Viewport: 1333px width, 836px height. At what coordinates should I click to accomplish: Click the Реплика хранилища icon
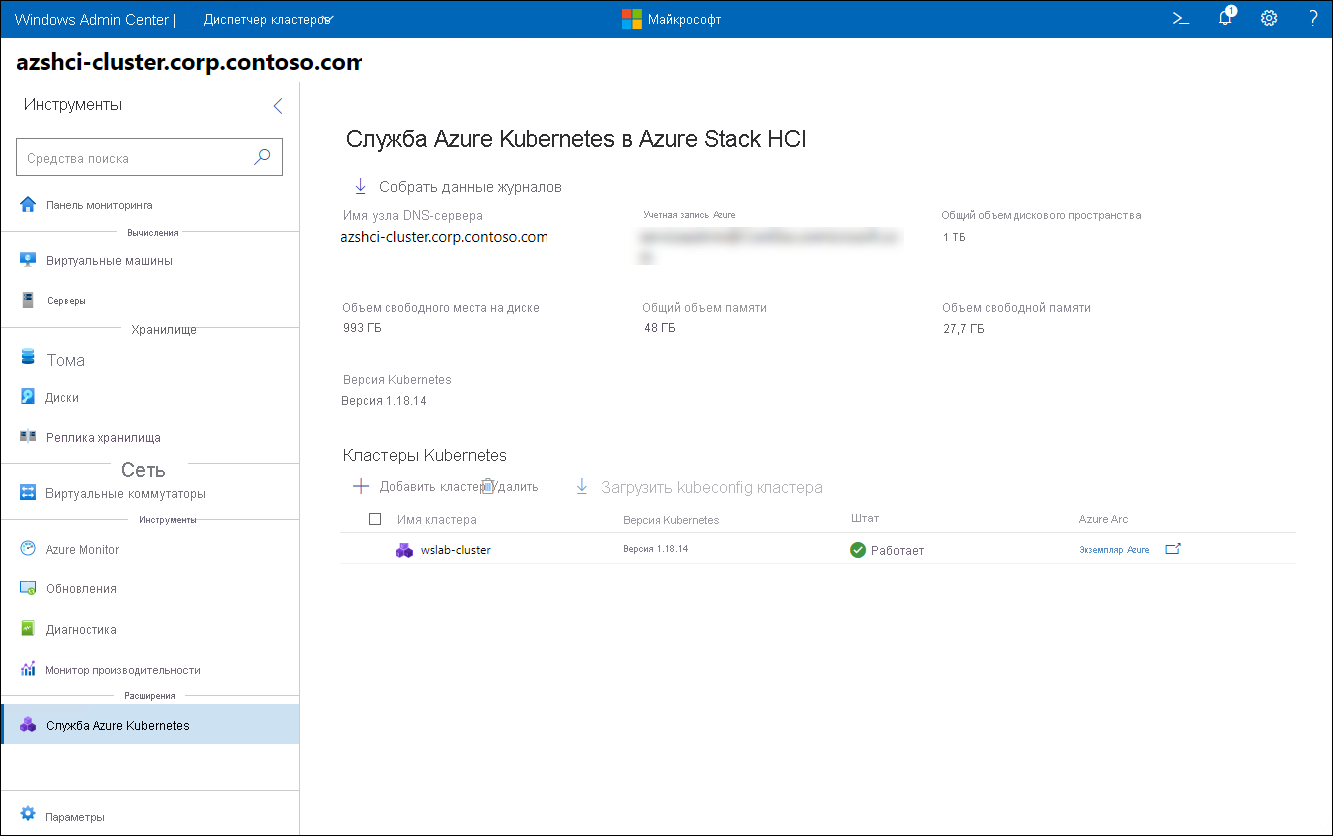[28, 437]
